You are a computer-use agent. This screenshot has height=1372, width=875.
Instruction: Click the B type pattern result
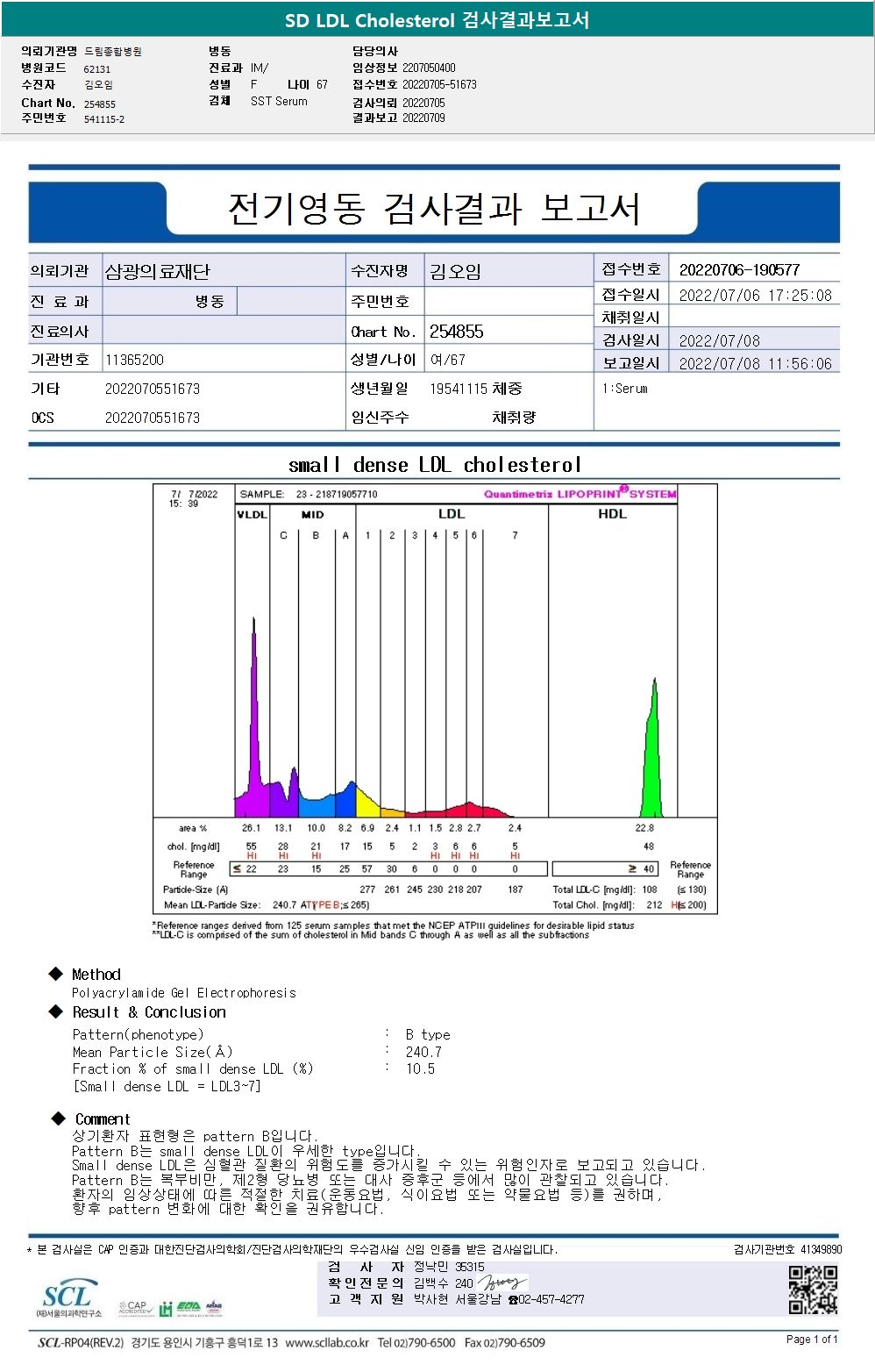428,1034
